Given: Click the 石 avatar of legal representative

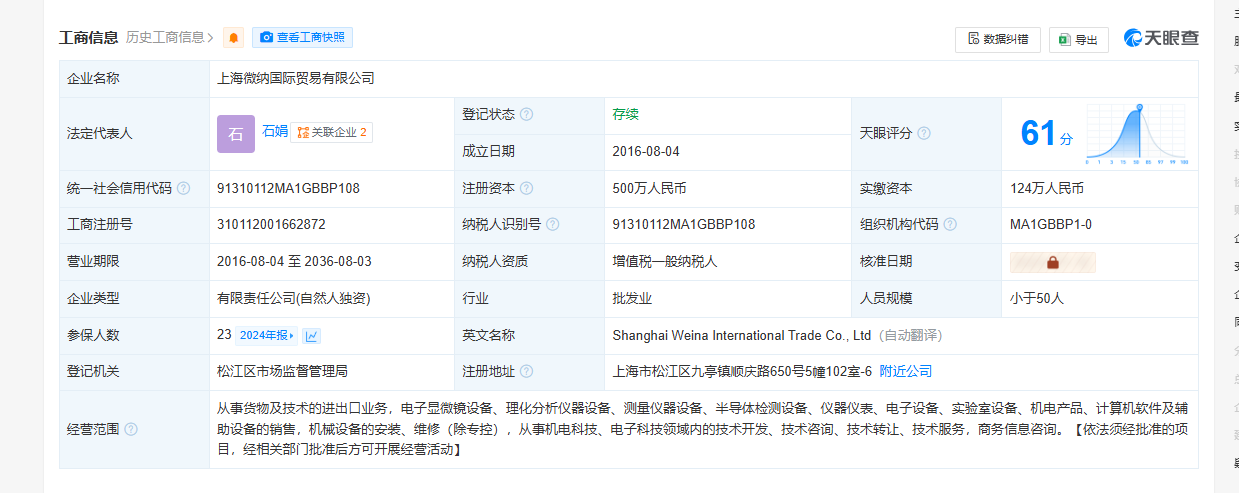Looking at the screenshot, I should pyautogui.click(x=236, y=133).
